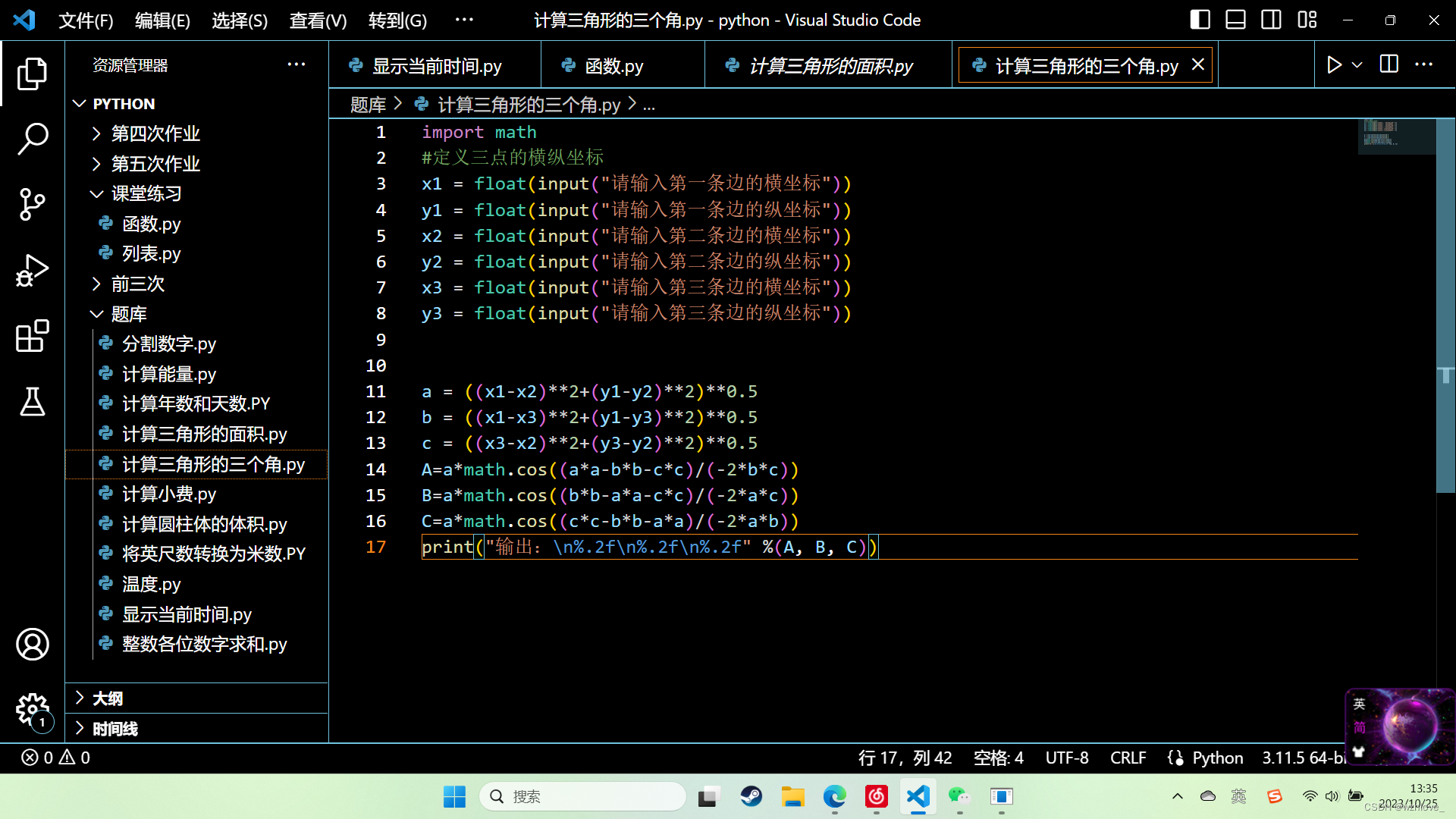1456x819 pixels.
Task: Collapse the 题库 folder
Action: tap(197, 314)
